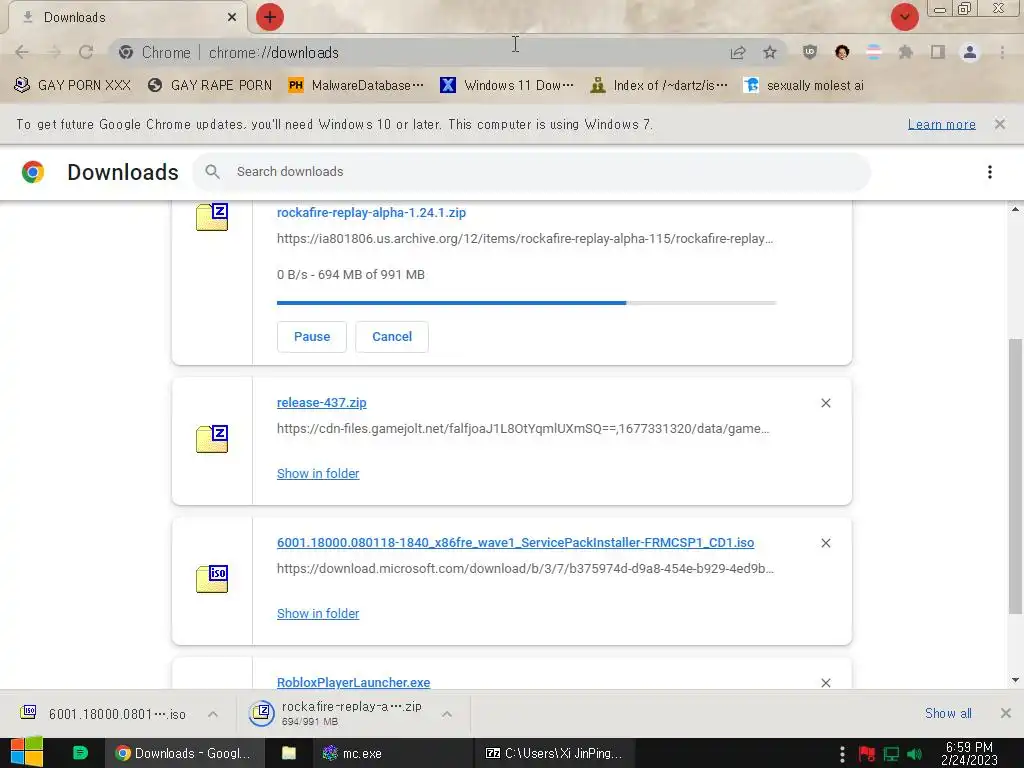Screen dimensions: 1024x768
Task: Select the Downloads browser tab
Action: tap(127, 18)
